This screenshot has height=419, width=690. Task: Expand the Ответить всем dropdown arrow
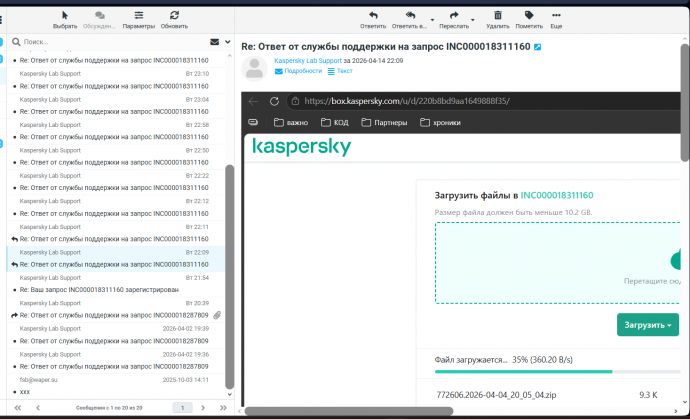432,19
